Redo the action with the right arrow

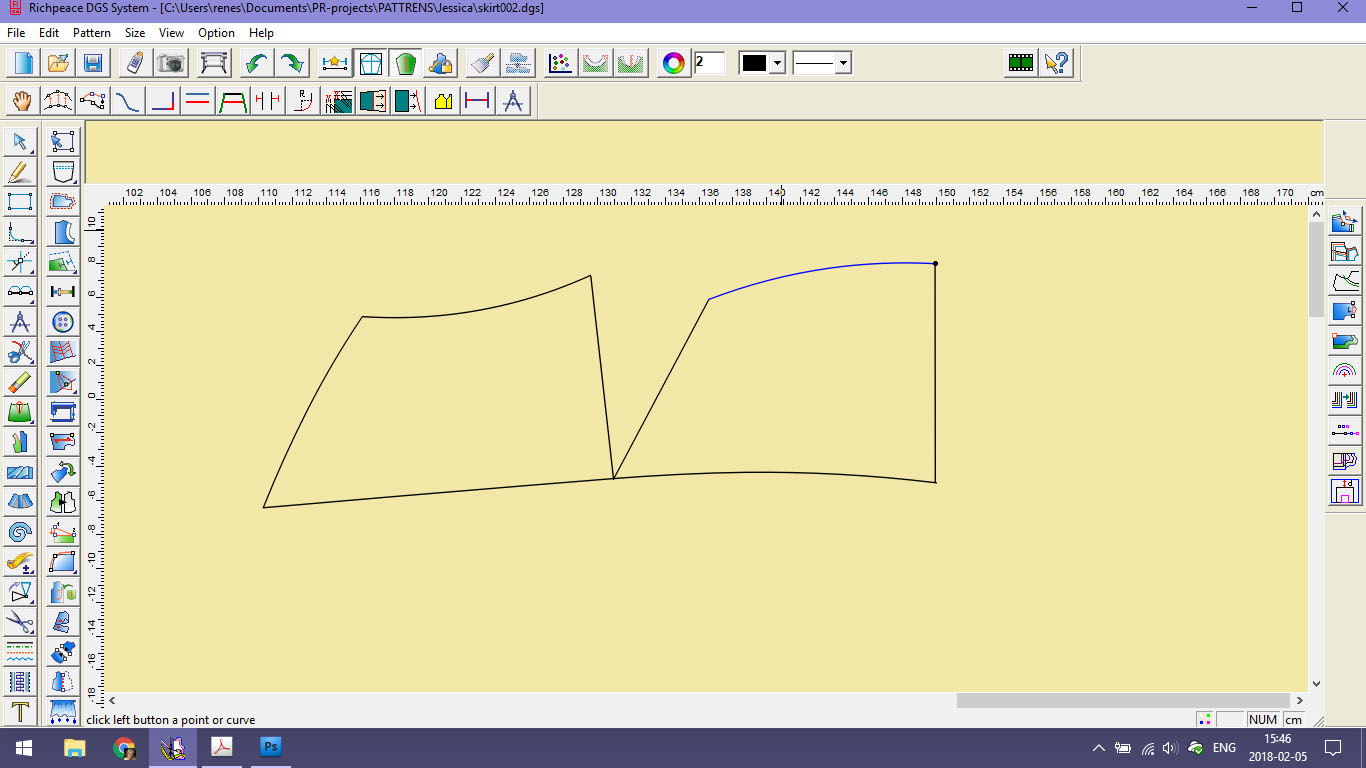point(292,63)
